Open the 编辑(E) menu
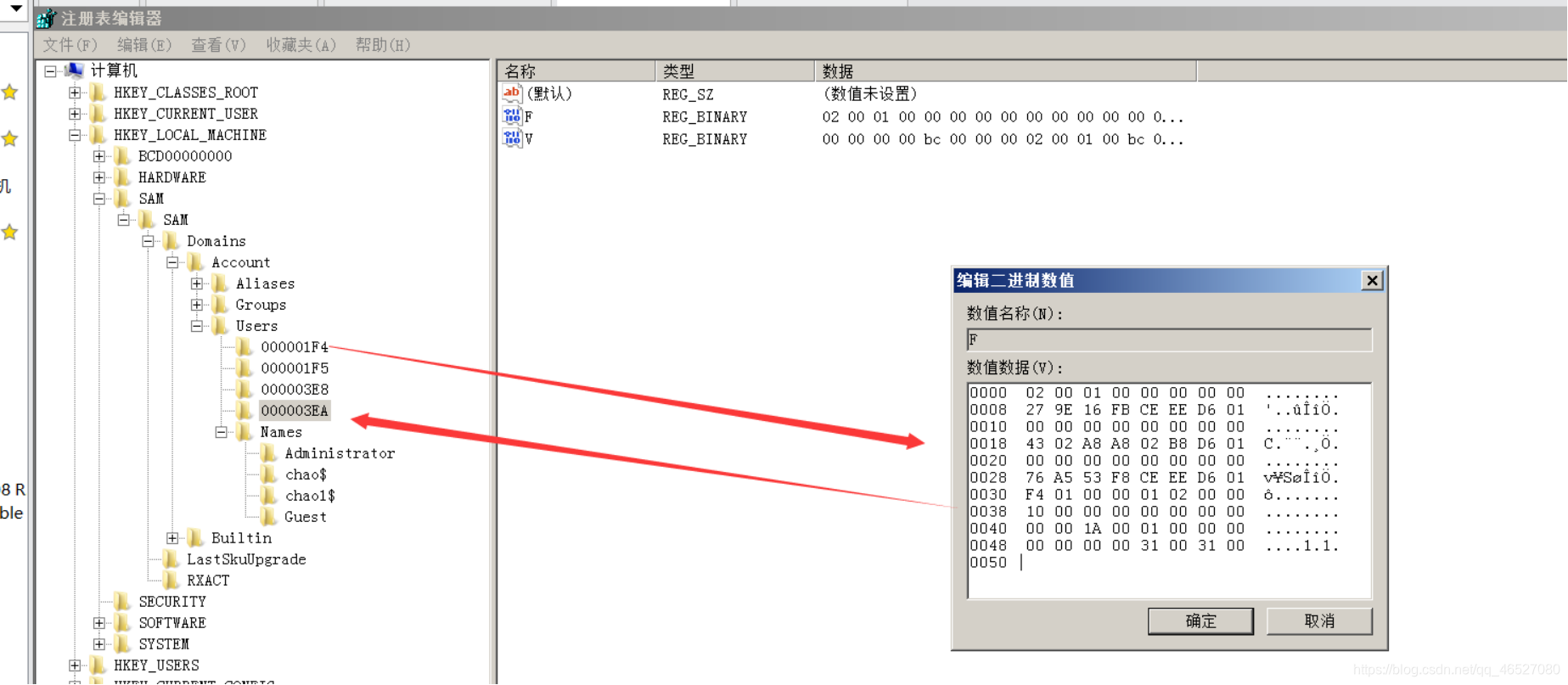The image size is (1568, 685). 143,45
